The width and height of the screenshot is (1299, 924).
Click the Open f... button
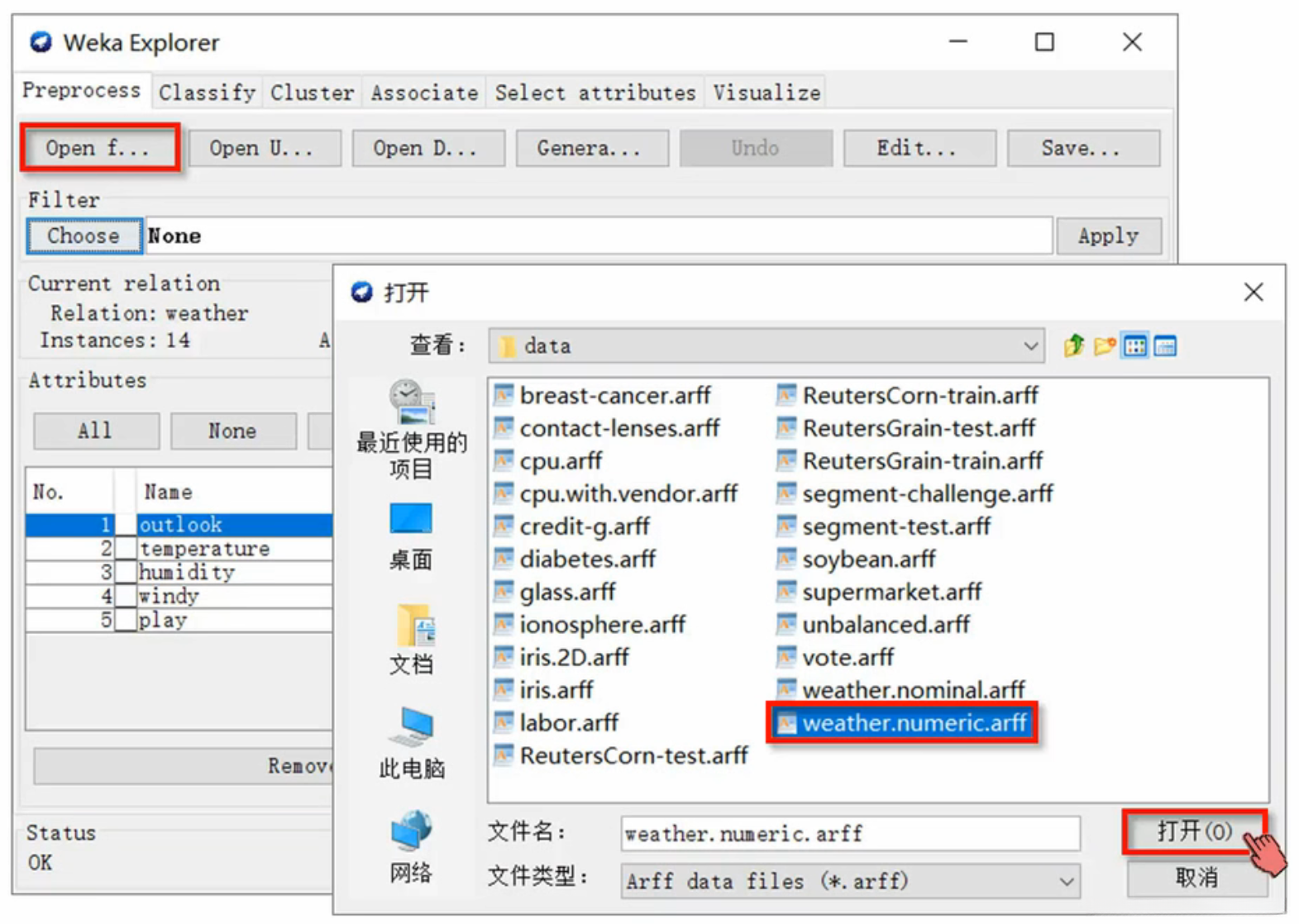99,148
